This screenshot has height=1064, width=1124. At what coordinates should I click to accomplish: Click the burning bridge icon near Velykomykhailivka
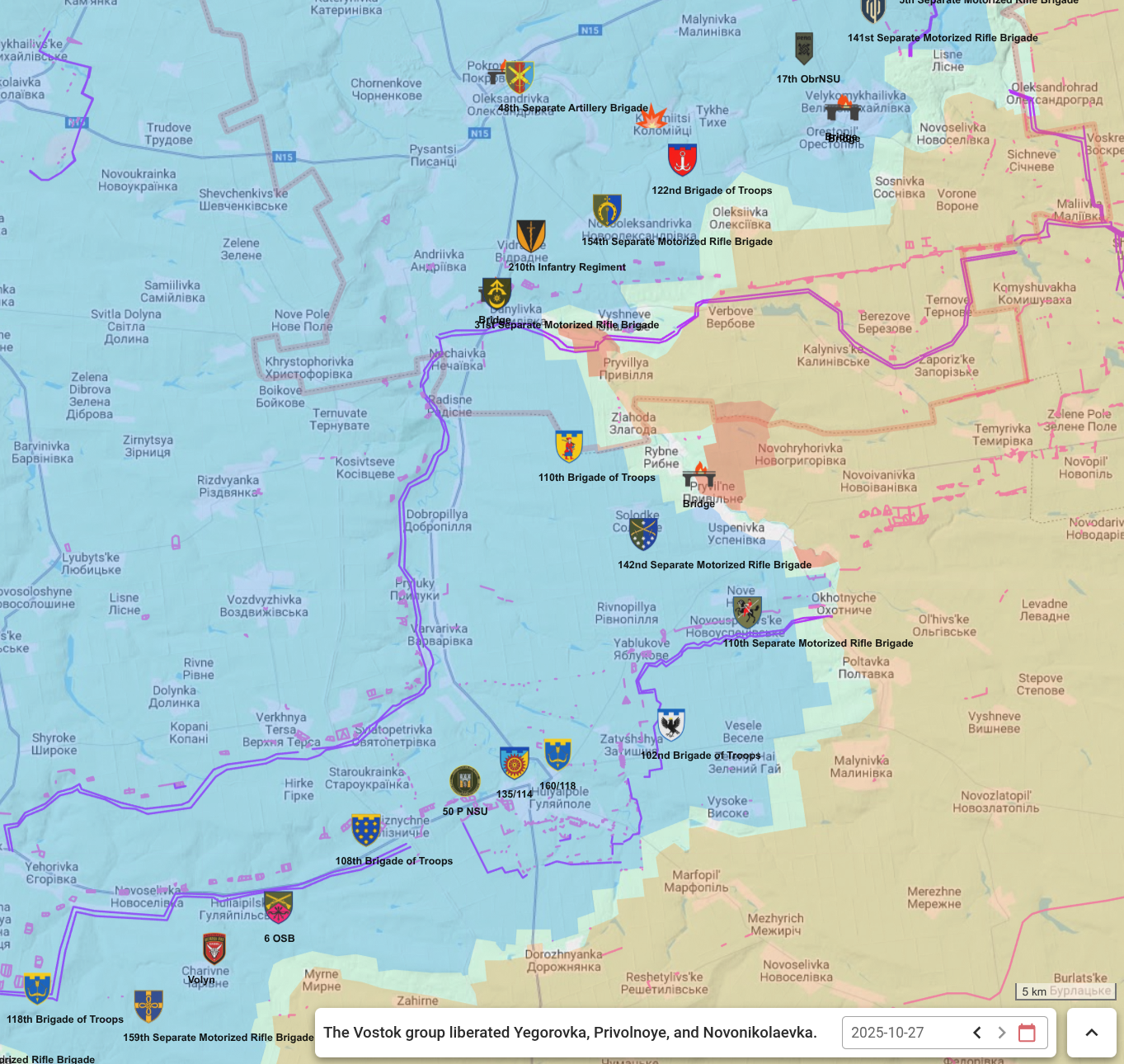pos(842,108)
